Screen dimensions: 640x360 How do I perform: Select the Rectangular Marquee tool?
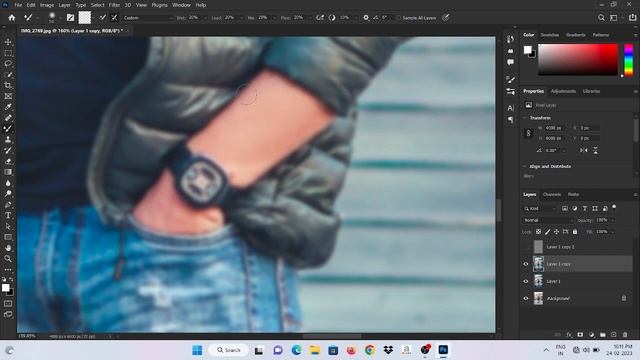pos(8,53)
